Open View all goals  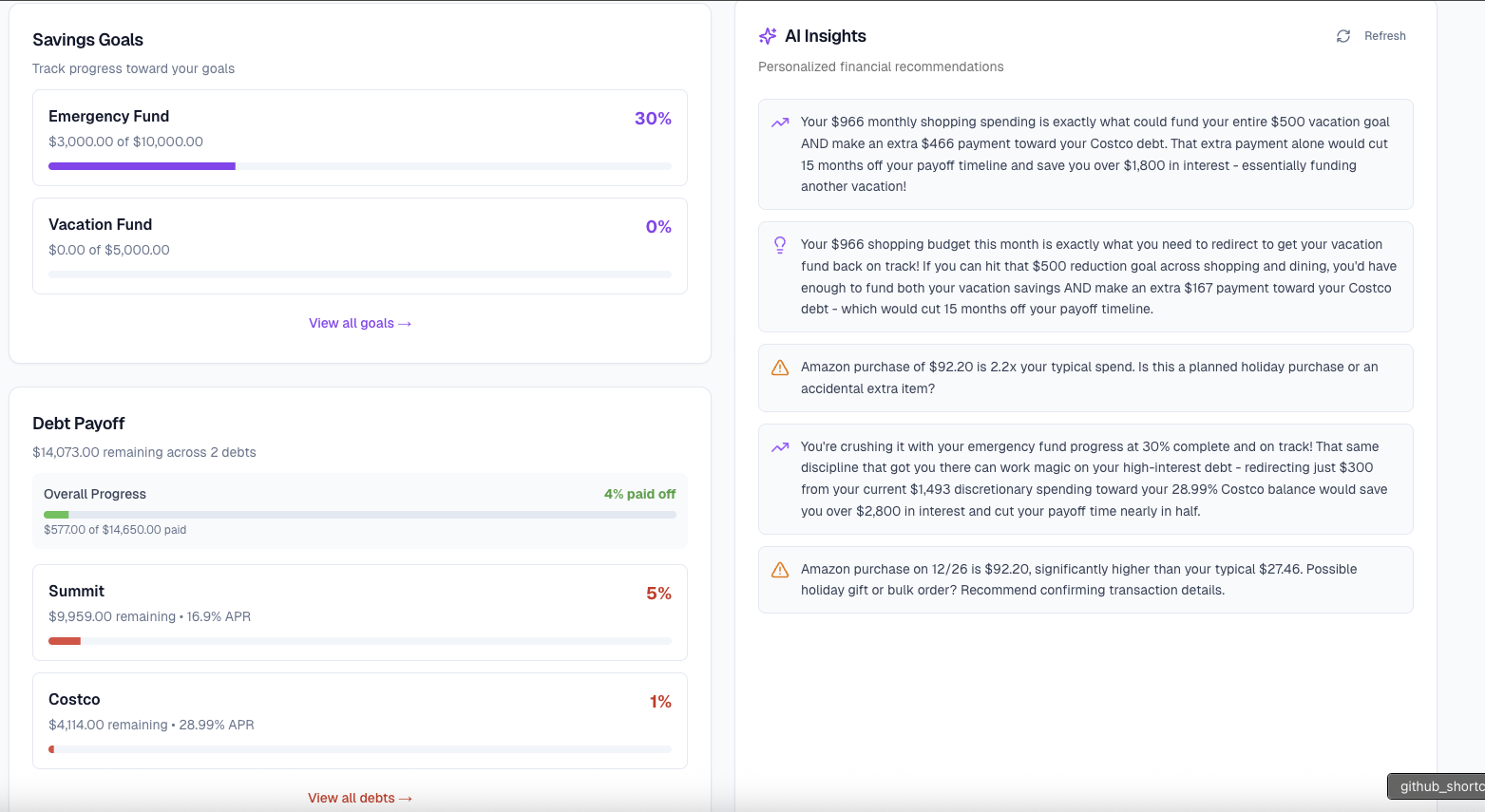pos(360,323)
